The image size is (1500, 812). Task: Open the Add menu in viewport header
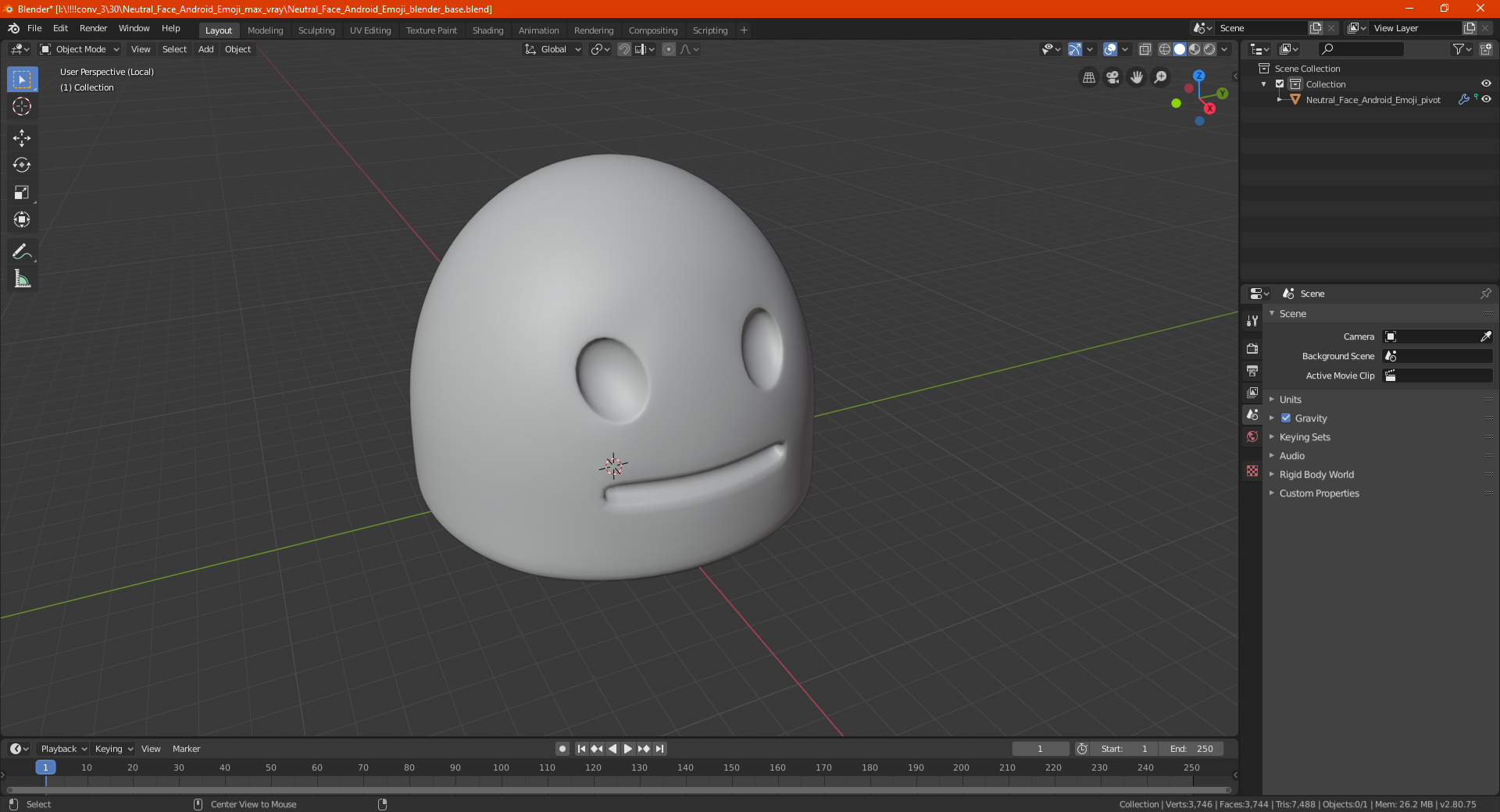205,49
